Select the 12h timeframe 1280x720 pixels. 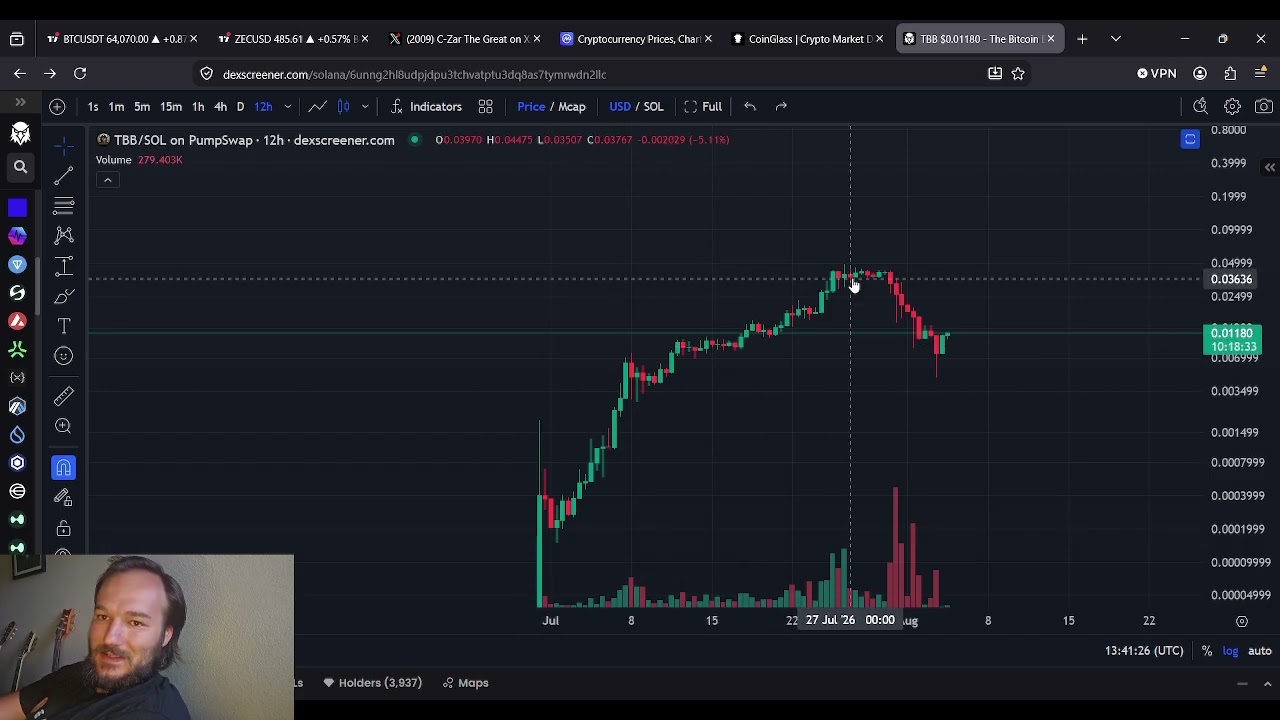[263, 106]
